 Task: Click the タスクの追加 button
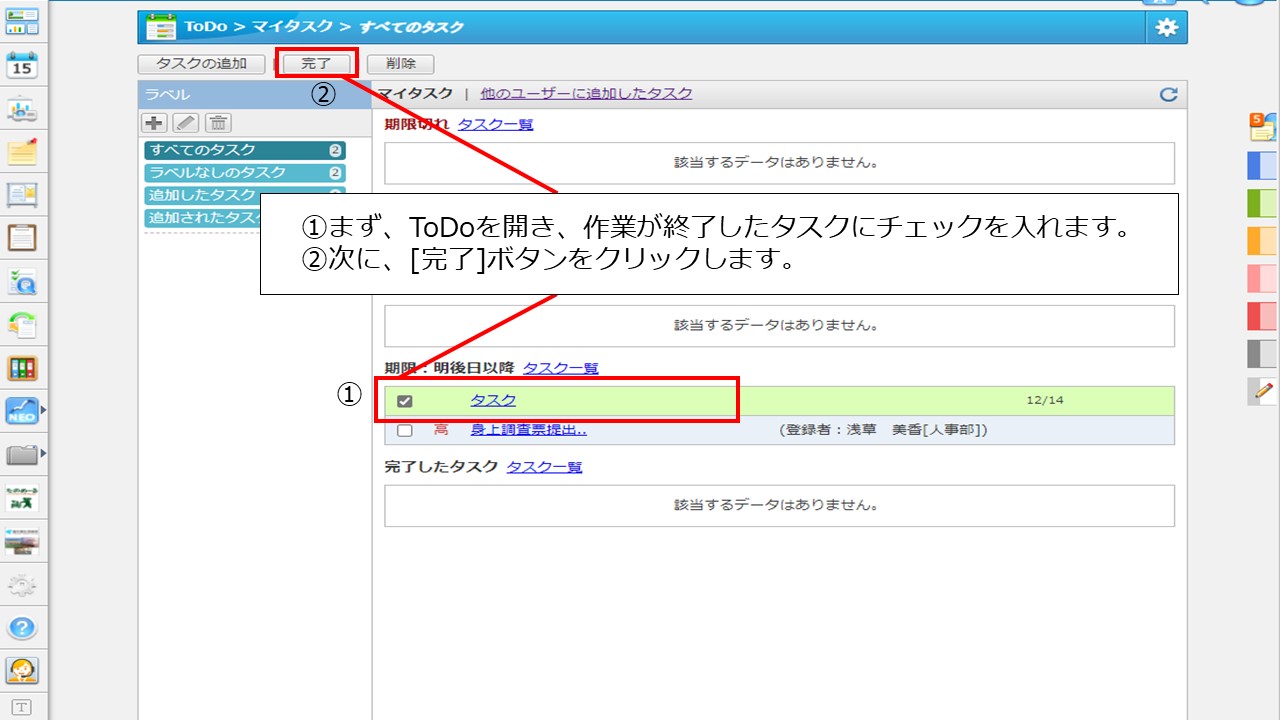(201, 64)
